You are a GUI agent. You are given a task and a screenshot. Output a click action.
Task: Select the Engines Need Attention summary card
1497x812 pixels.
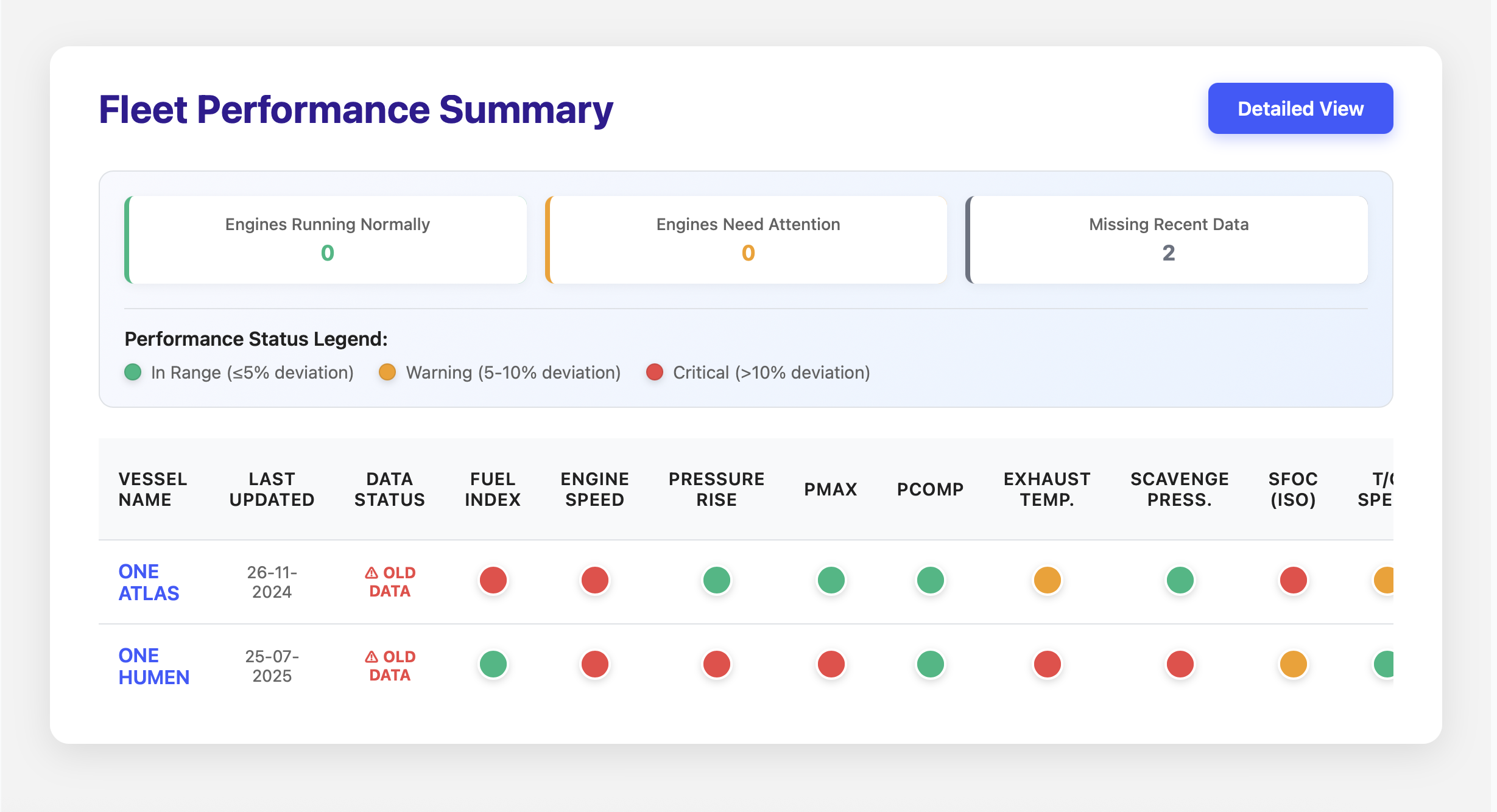click(748, 240)
